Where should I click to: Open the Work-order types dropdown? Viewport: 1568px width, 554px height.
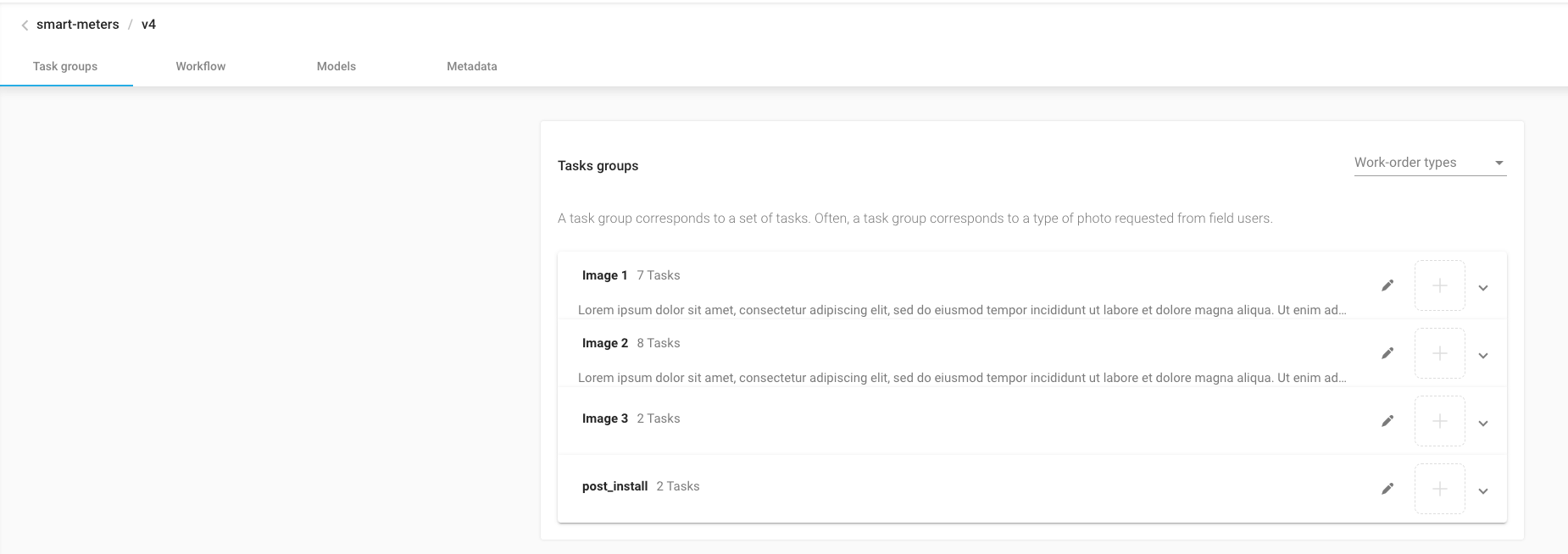click(x=1429, y=163)
